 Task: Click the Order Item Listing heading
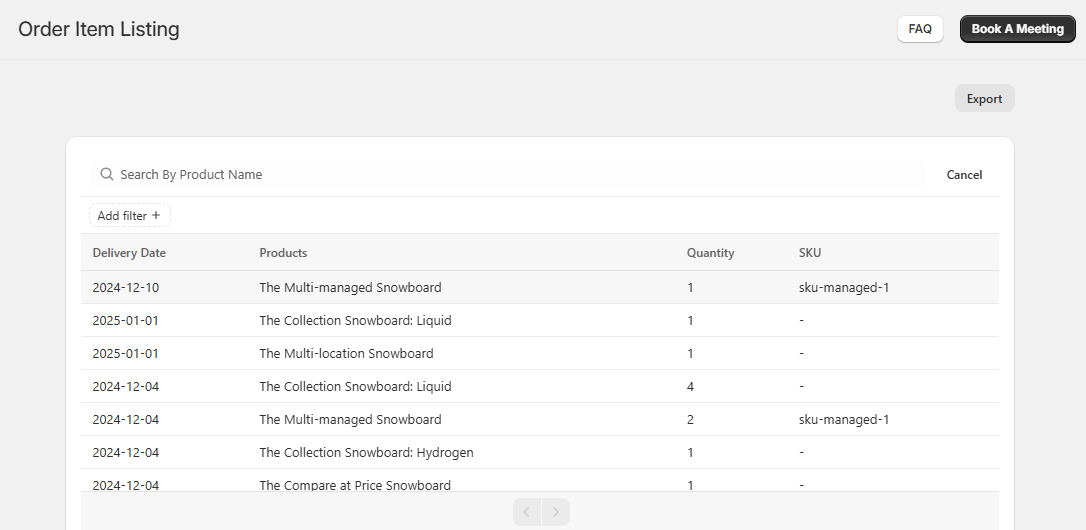99,29
